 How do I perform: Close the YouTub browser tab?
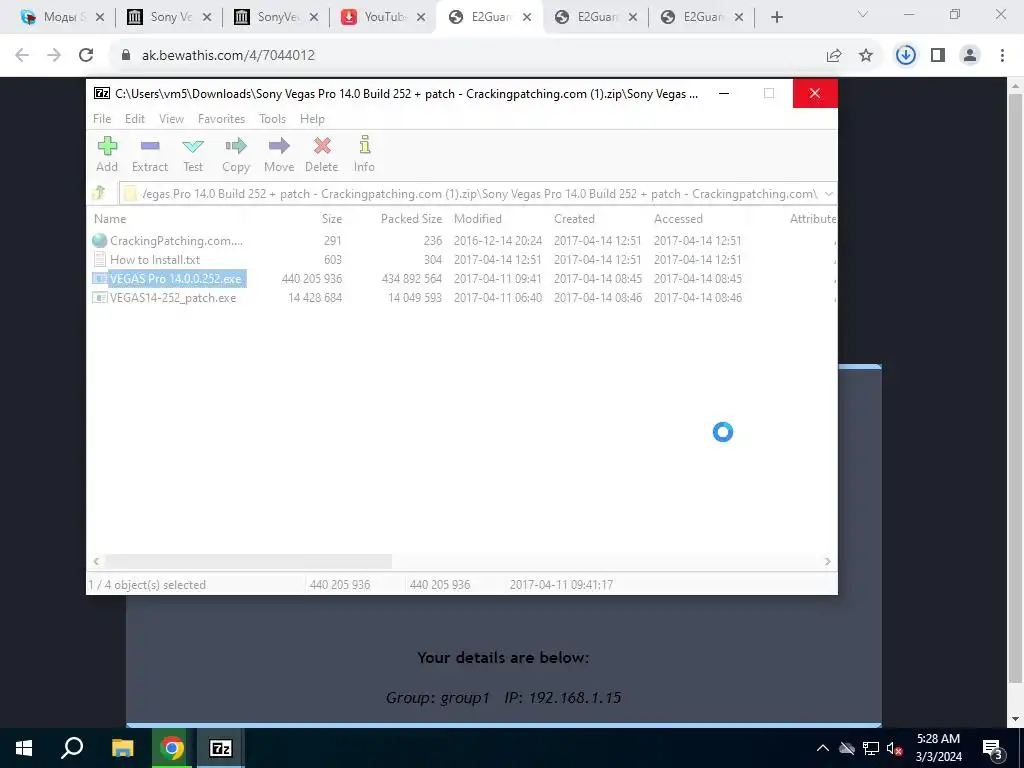click(x=421, y=18)
